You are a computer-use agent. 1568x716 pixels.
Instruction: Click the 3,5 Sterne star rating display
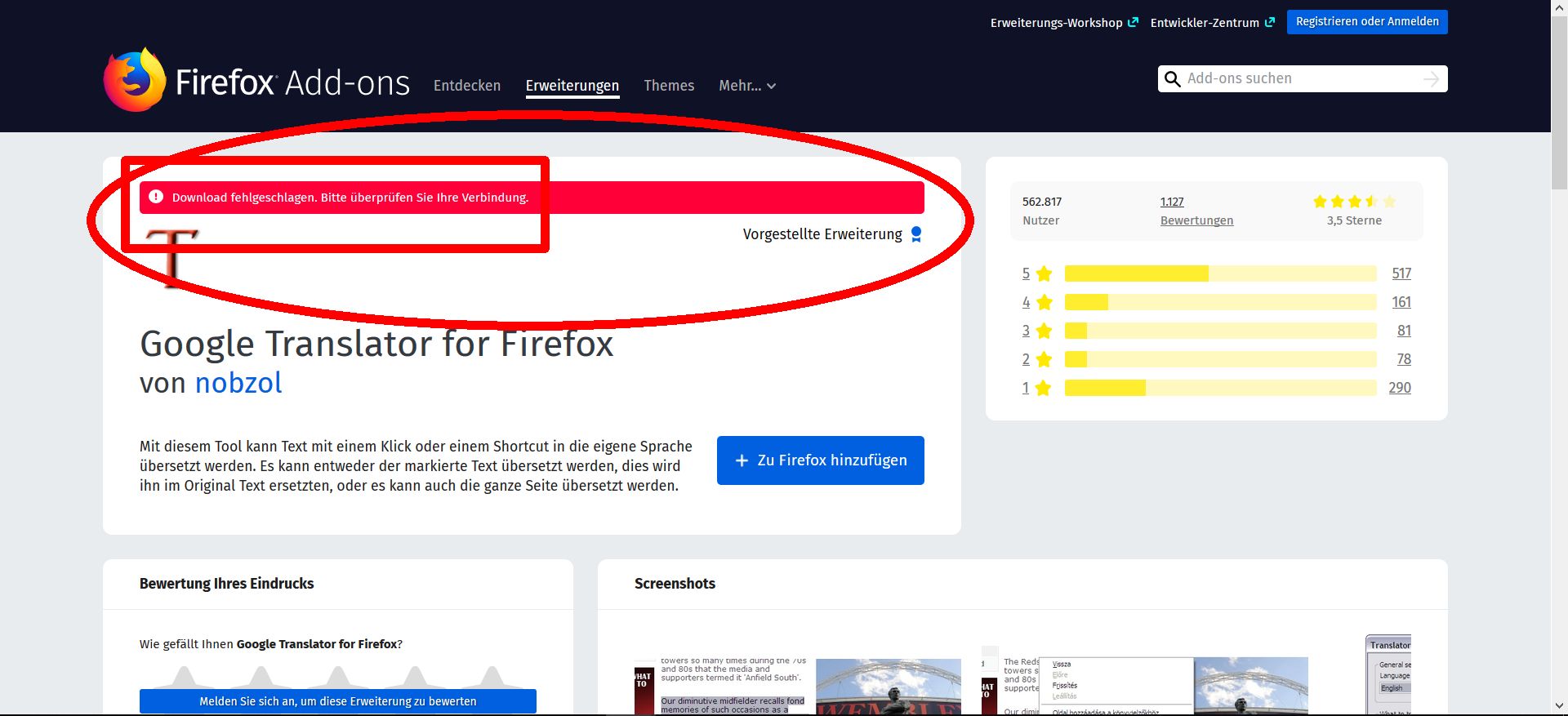point(1354,201)
